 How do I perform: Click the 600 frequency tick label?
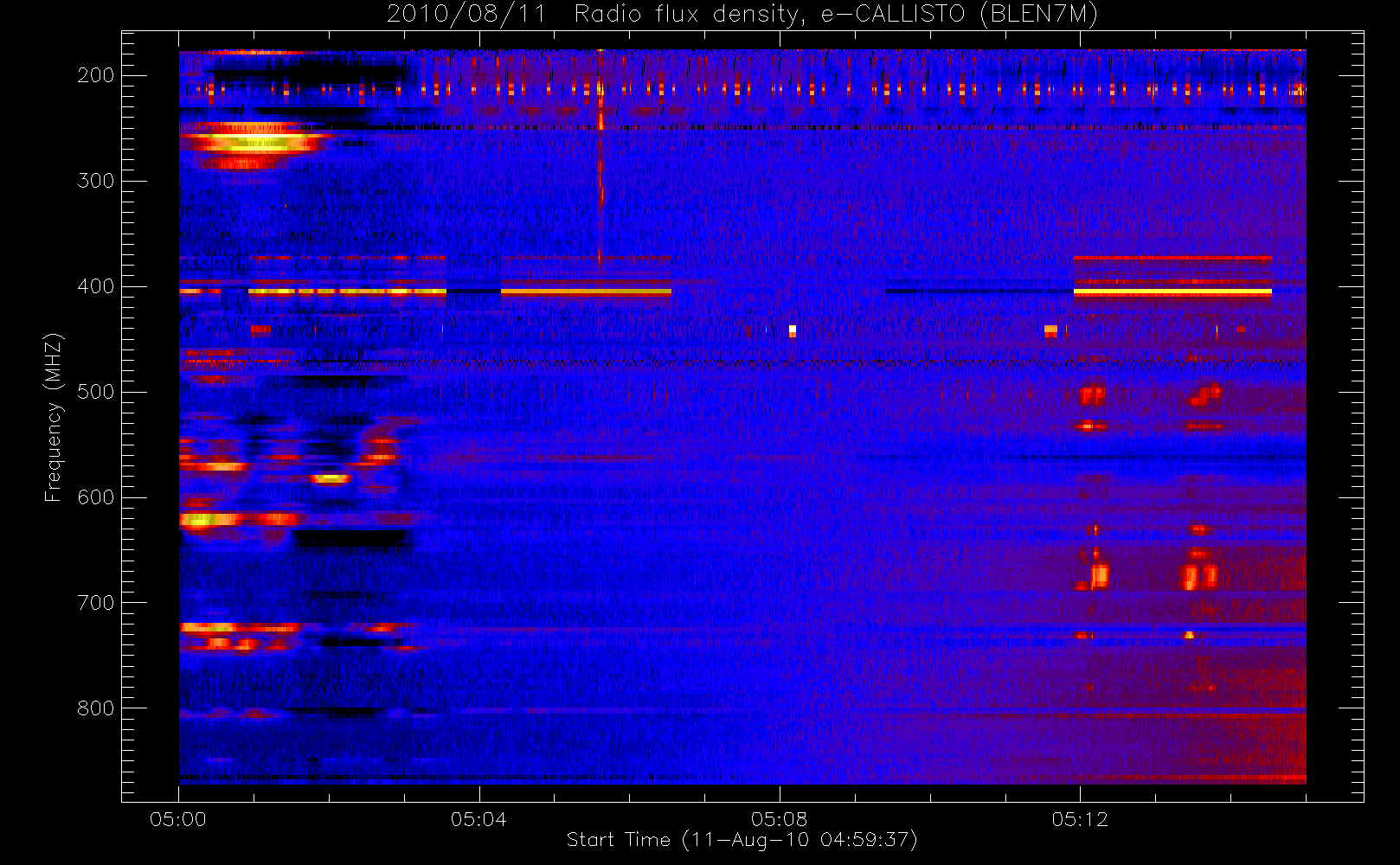(x=96, y=497)
